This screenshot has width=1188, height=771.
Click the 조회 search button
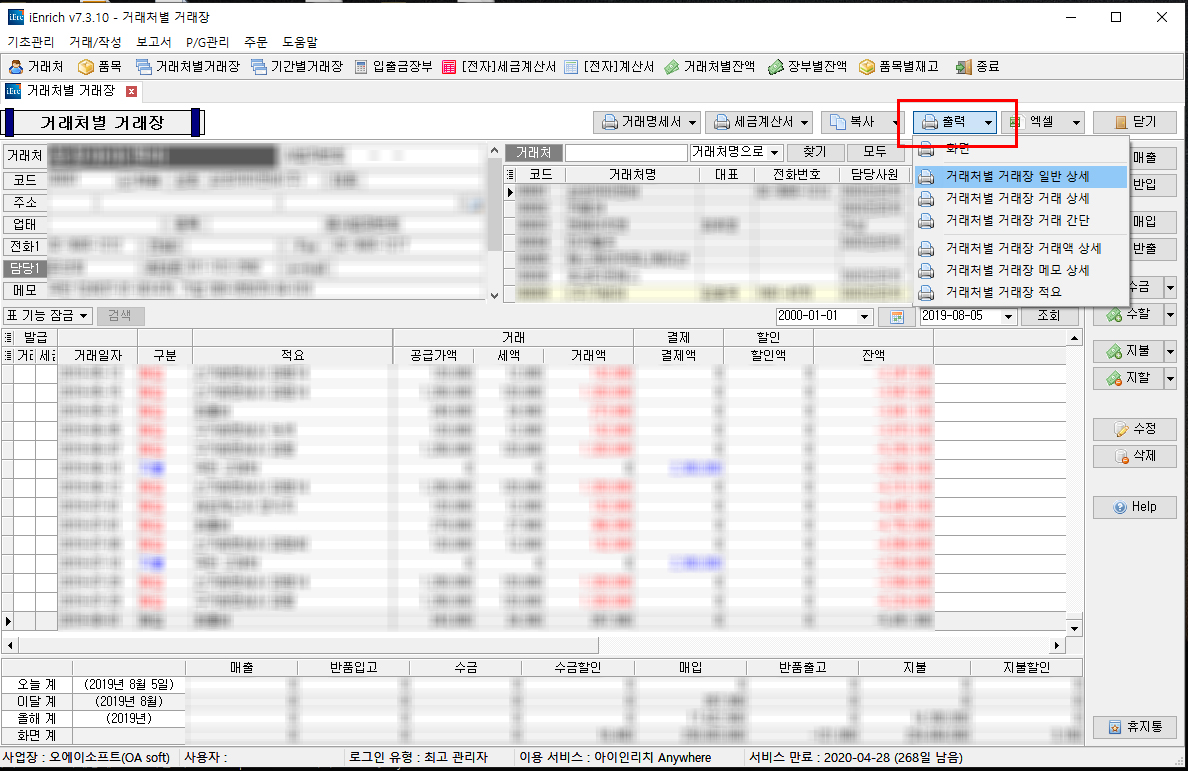click(1048, 316)
